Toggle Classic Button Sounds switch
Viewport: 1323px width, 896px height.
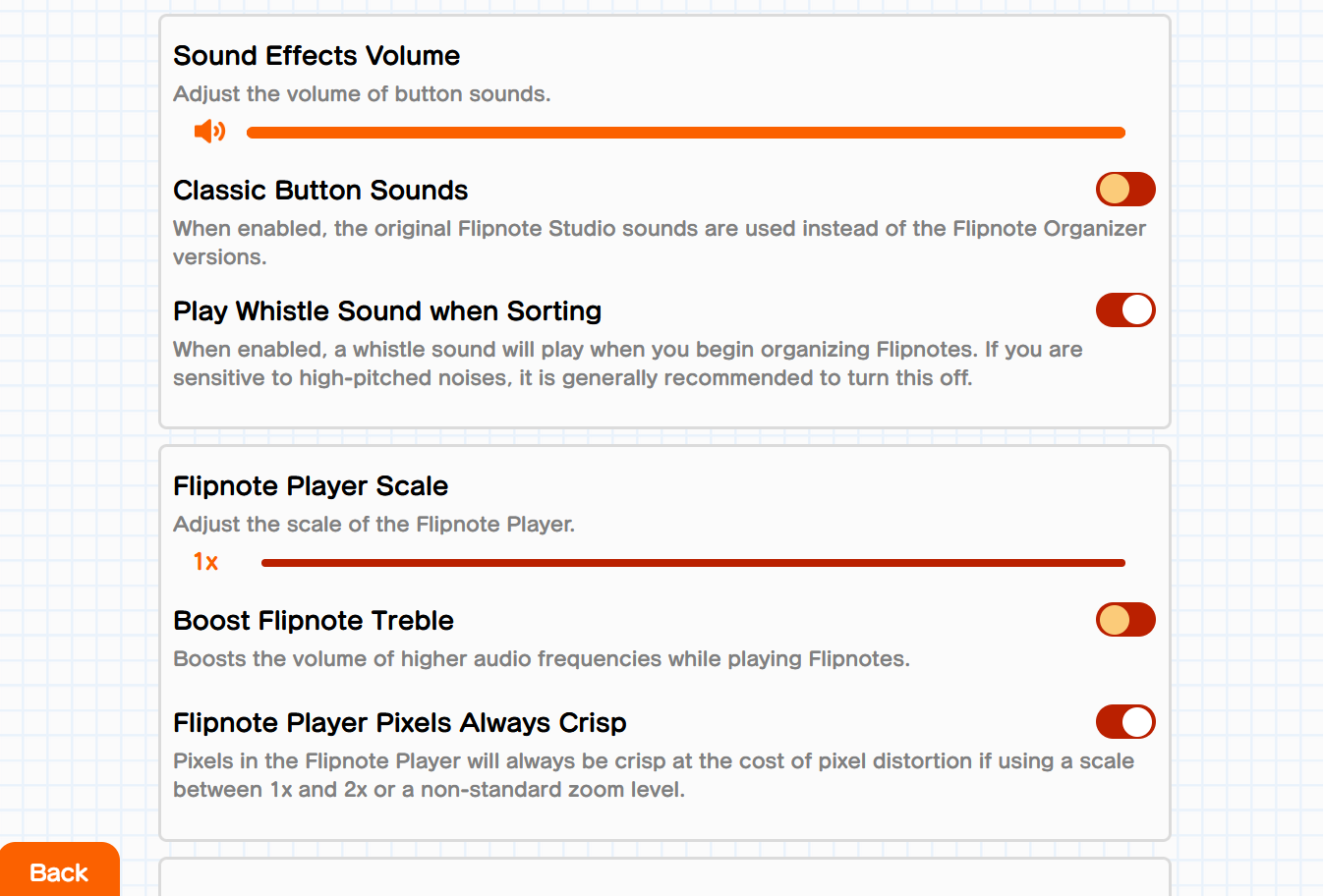pos(1125,190)
